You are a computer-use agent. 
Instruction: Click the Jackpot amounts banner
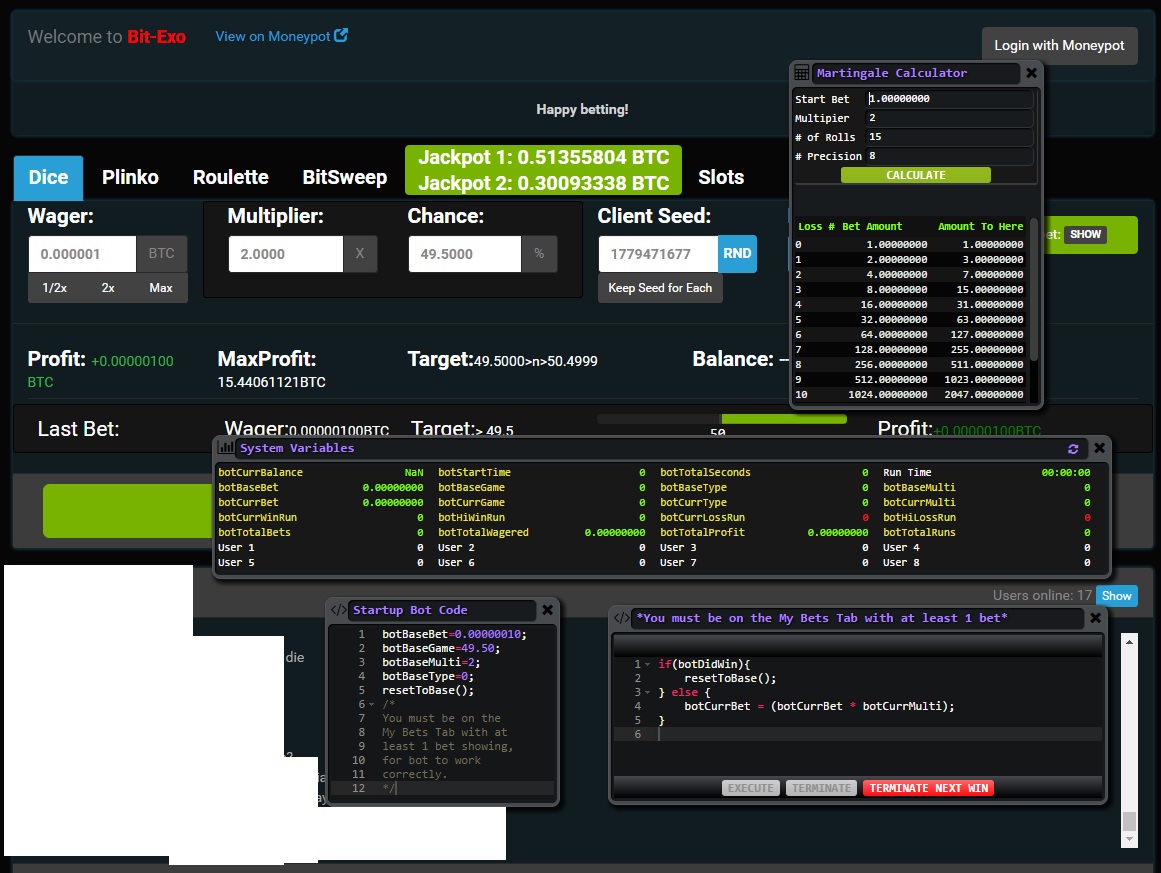tap(543, 170)
